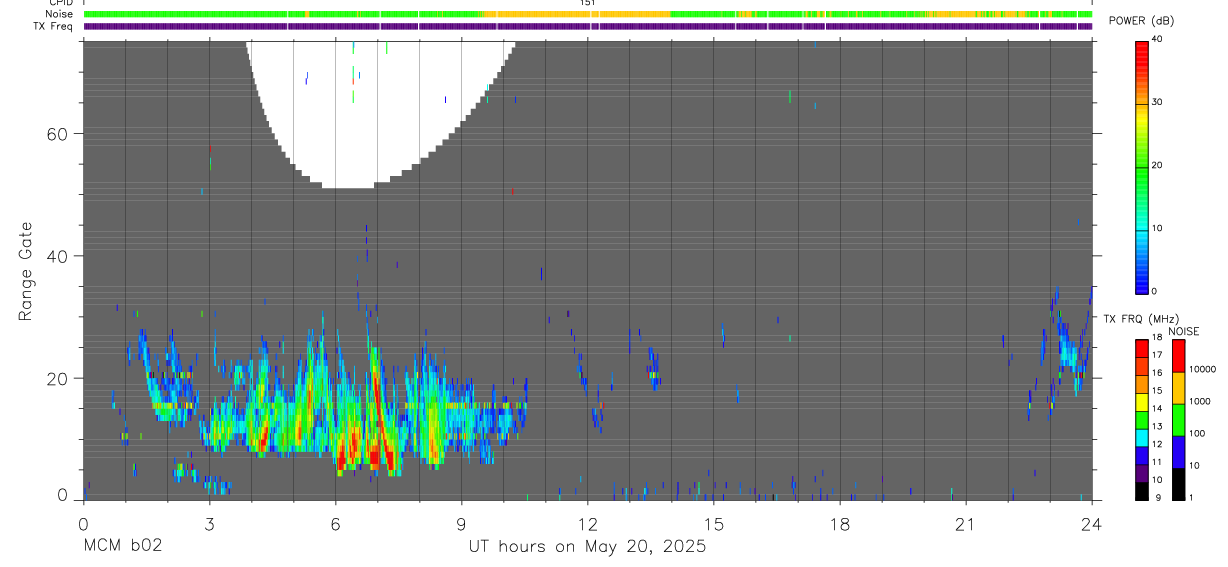Click the 24 hour label on axis
Screen dimensions: 1228x567
(1092, 523)
